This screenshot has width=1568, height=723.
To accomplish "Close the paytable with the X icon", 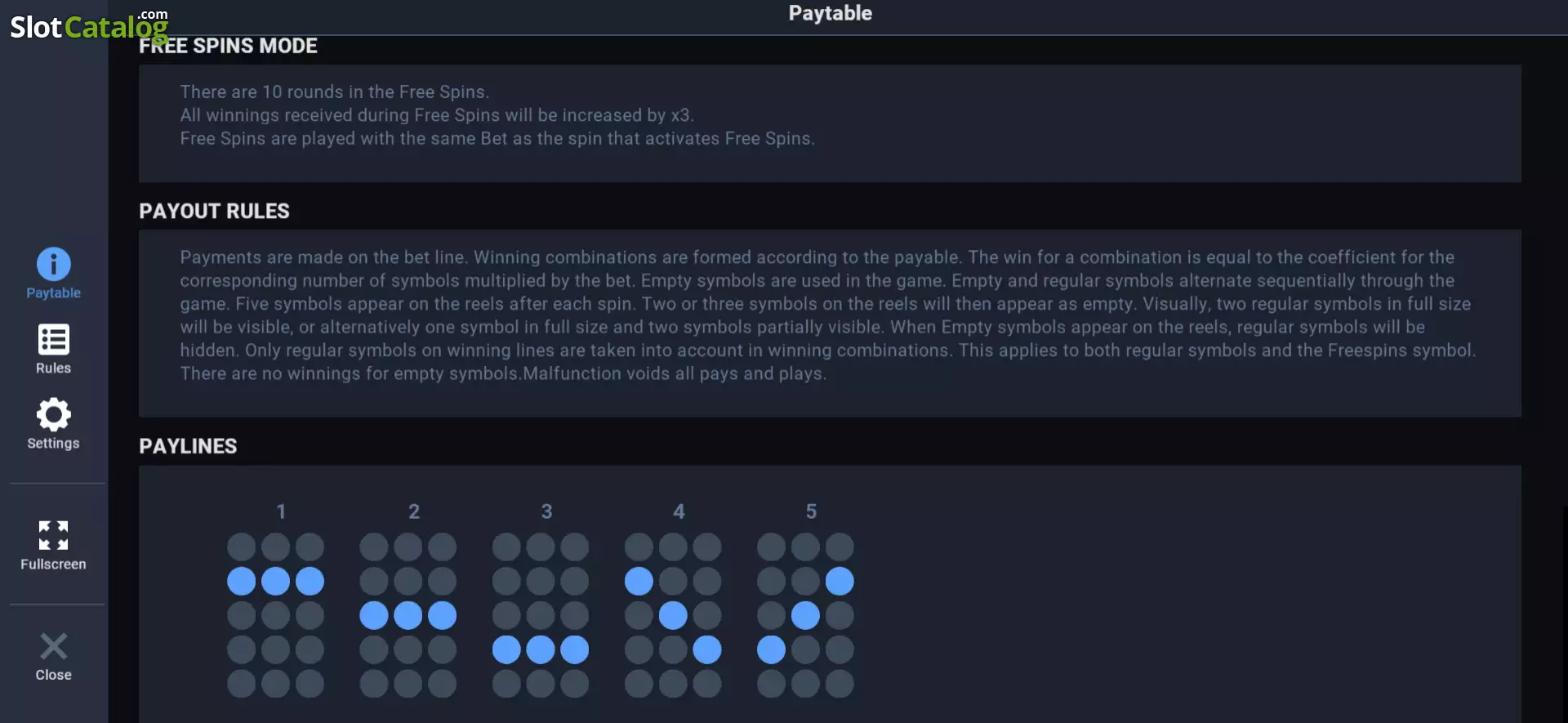I will (x=54, y=646).
